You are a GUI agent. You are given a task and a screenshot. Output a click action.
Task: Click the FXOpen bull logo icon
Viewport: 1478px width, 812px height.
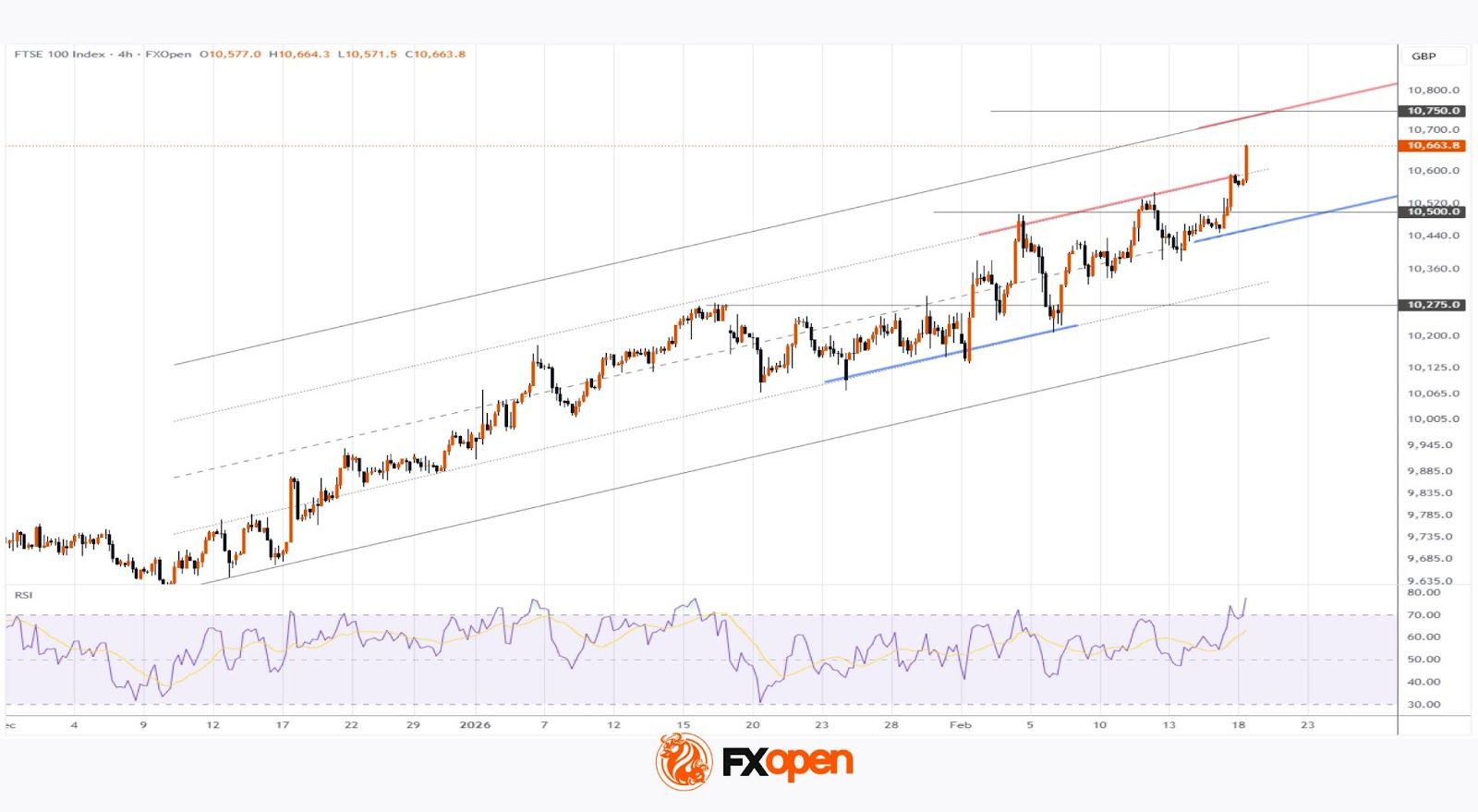tap(684, 762)
